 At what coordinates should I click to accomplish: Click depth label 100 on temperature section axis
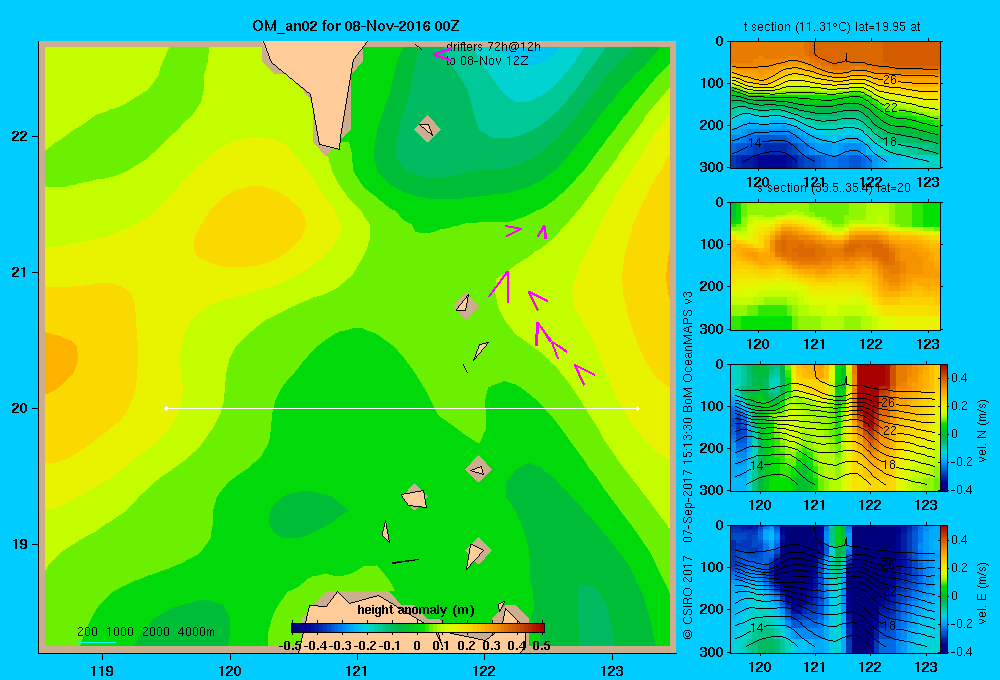click(711, 83)
